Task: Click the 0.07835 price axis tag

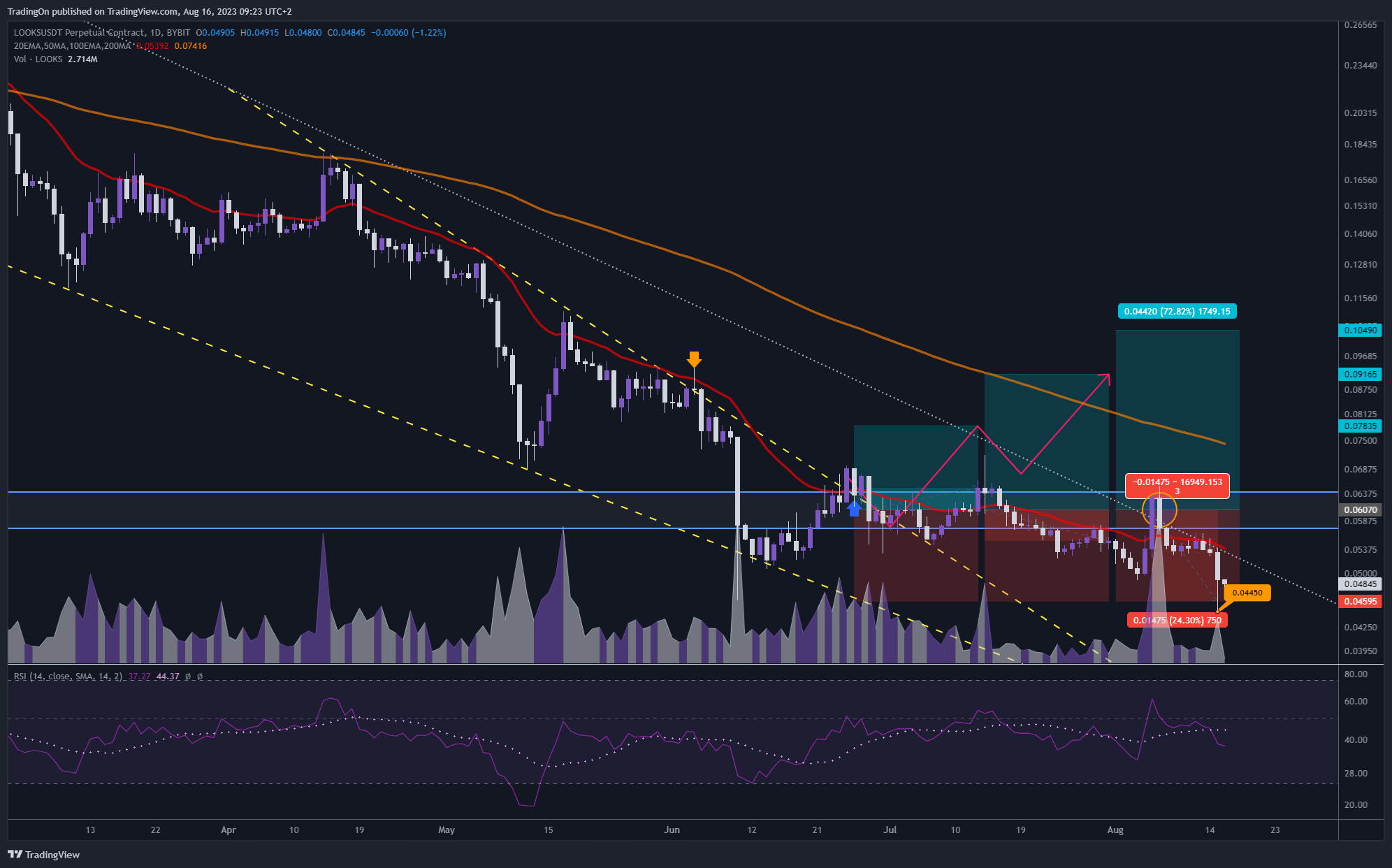Action: [1360, 426]
